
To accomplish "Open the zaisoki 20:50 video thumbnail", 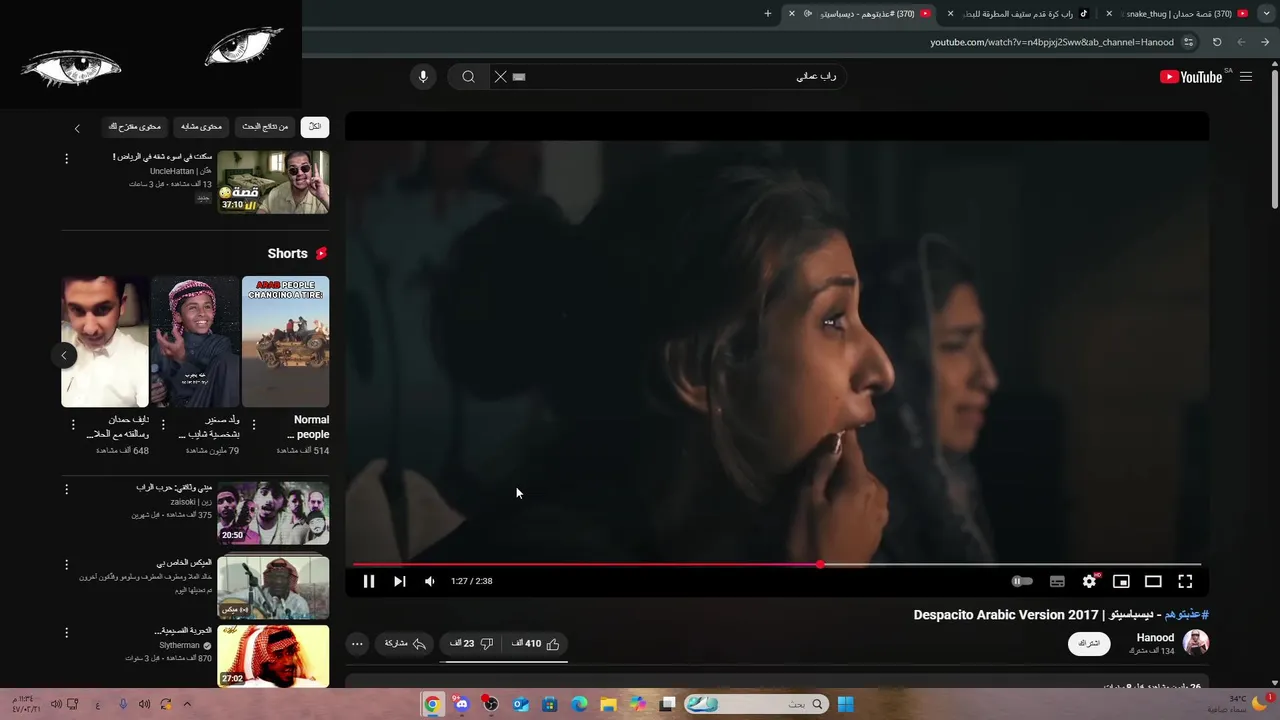I will (273, 513).
